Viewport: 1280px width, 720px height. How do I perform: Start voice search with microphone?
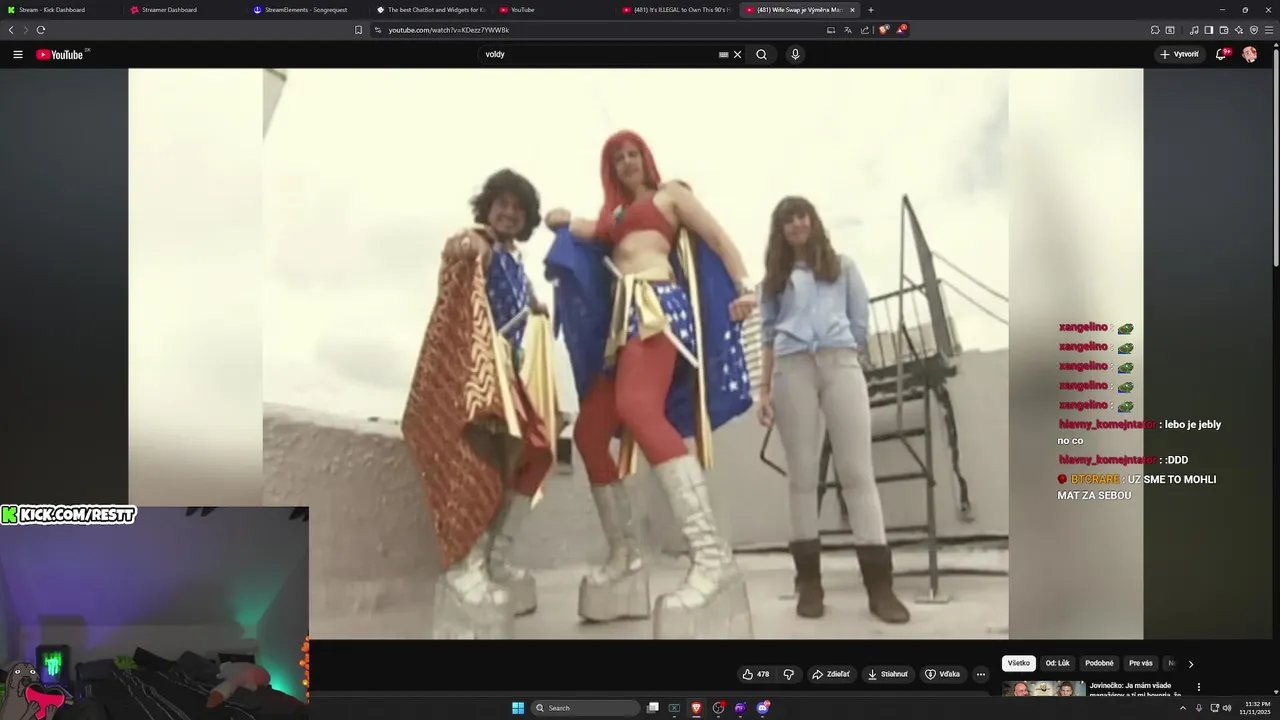(x=795, y=54)
